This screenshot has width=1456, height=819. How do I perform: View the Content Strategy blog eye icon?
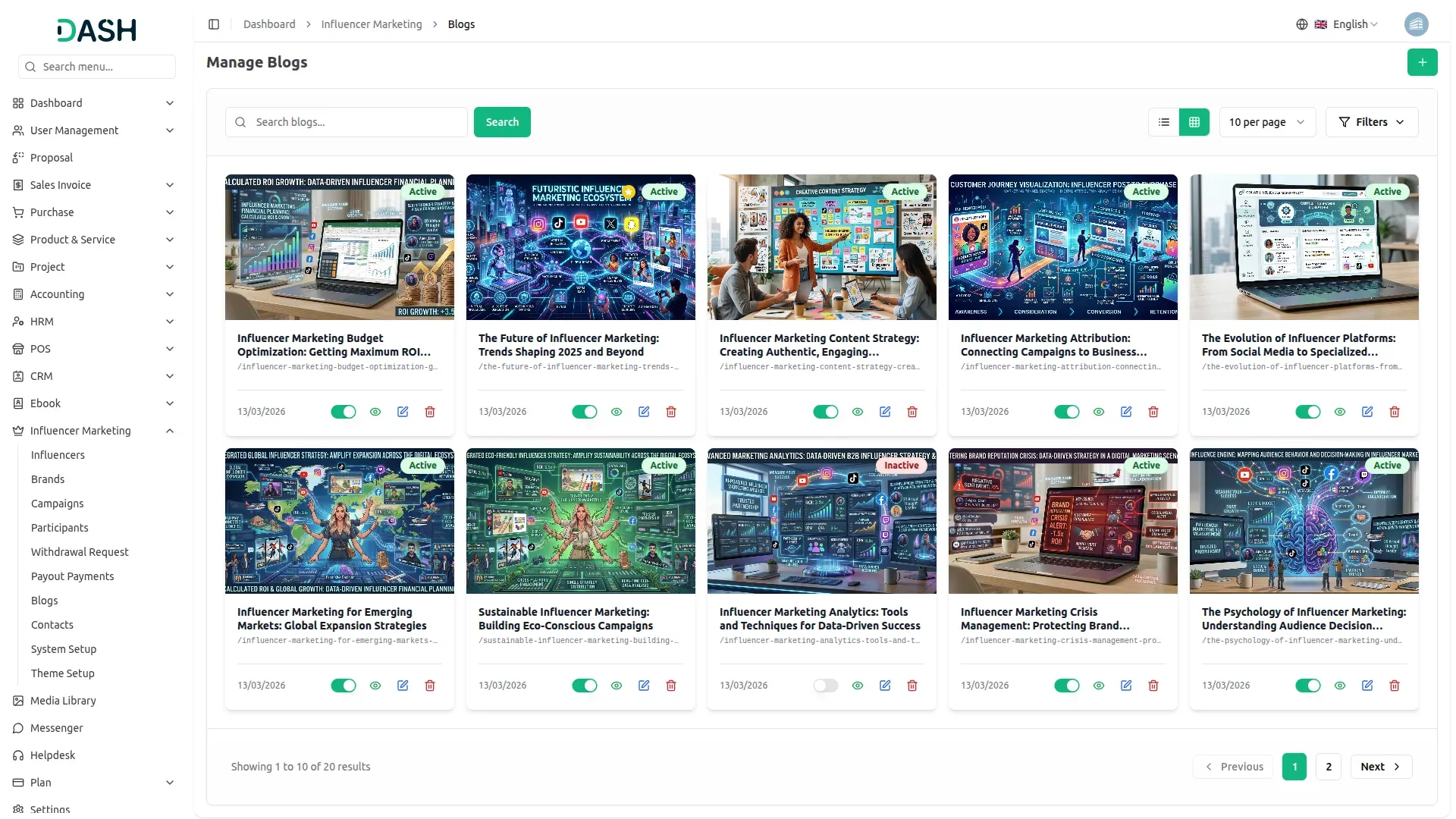point(858,412)
